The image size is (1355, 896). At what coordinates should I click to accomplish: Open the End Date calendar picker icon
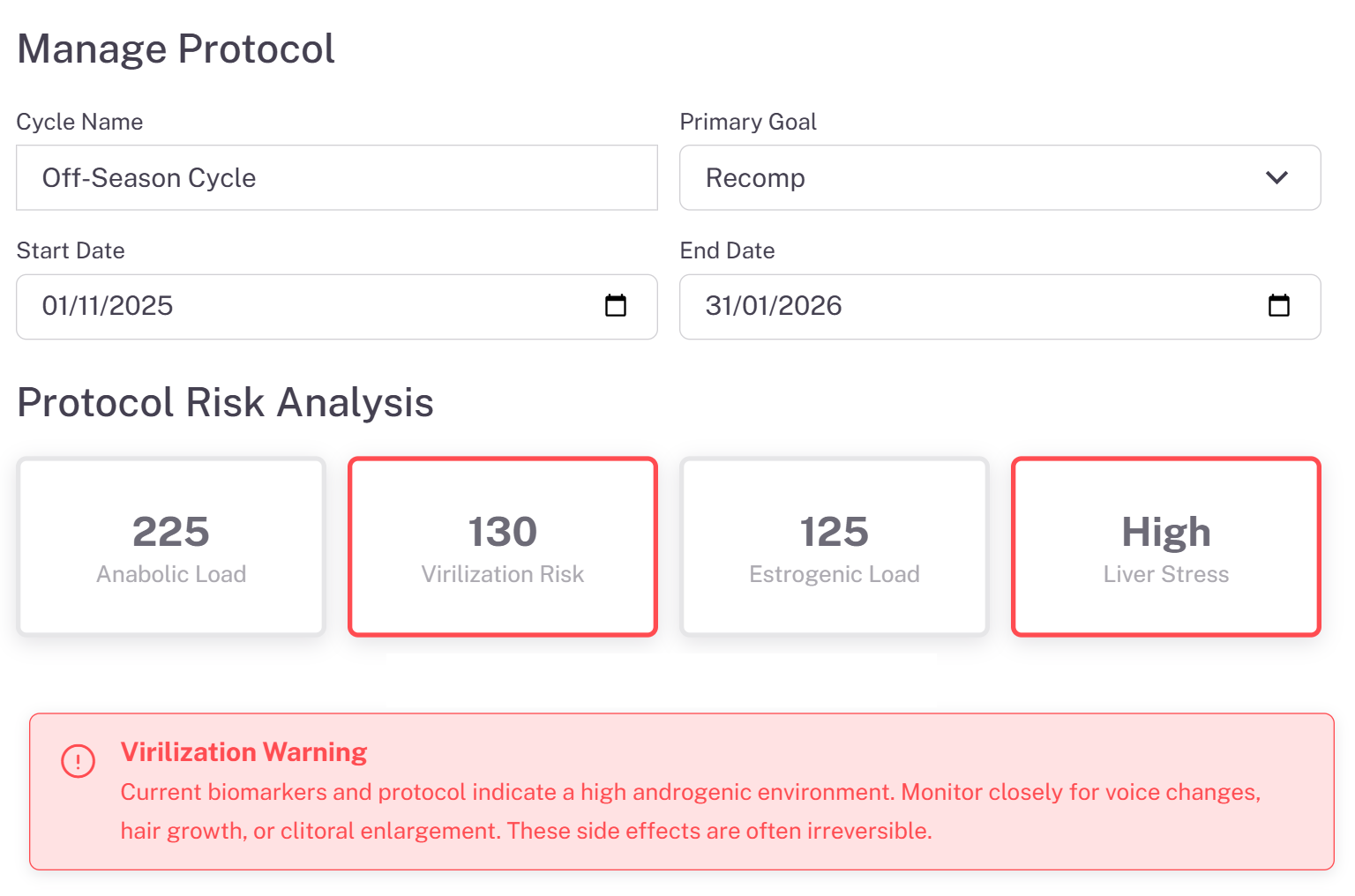pyautogui.click(x=1278, y=306)
